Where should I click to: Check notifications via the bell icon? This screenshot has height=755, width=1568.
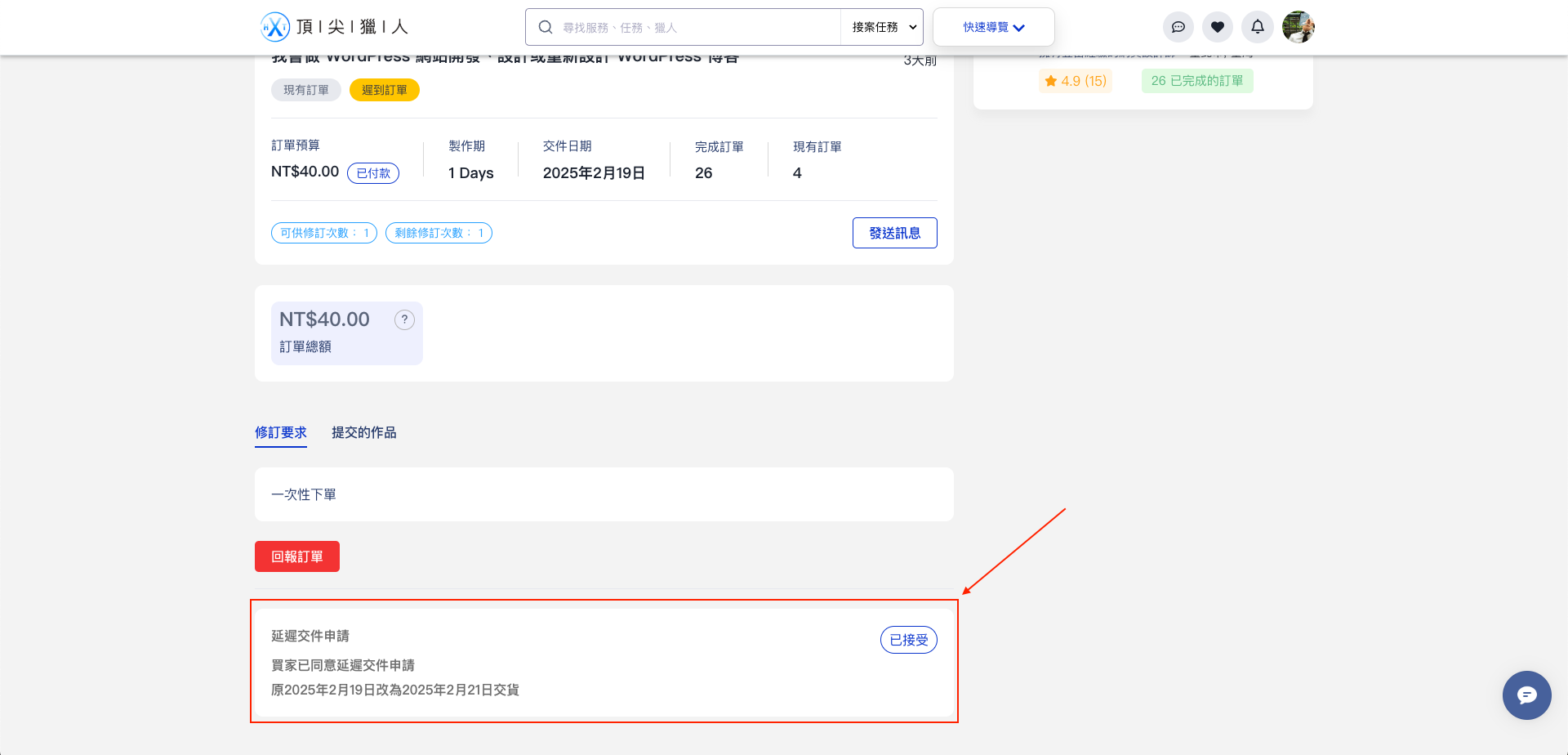click(x=1257, y=26)
